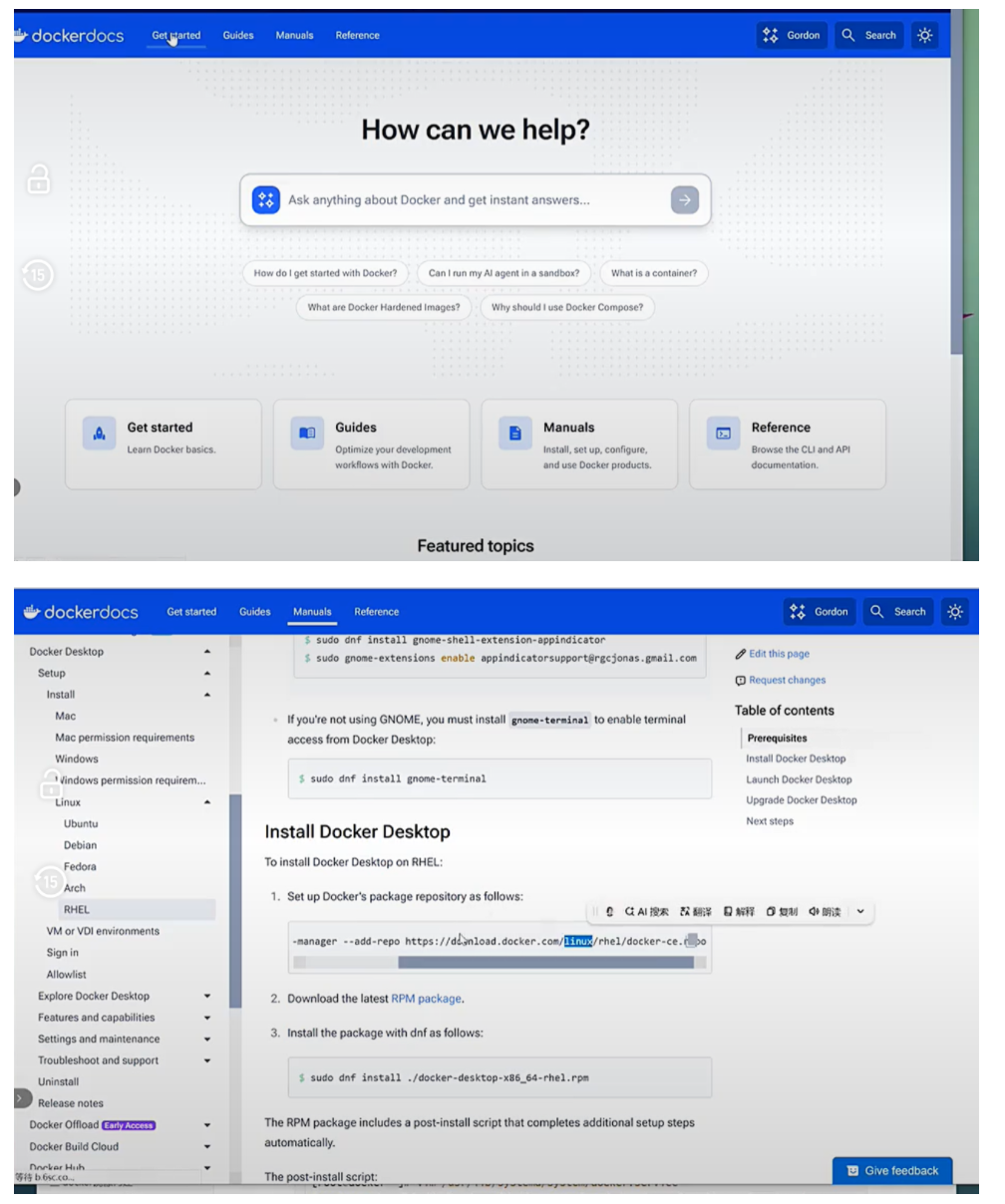Open the Guides tab in the bottom page nav
This screenshot has width=1005, height=1204.
(x=255, y=612)
